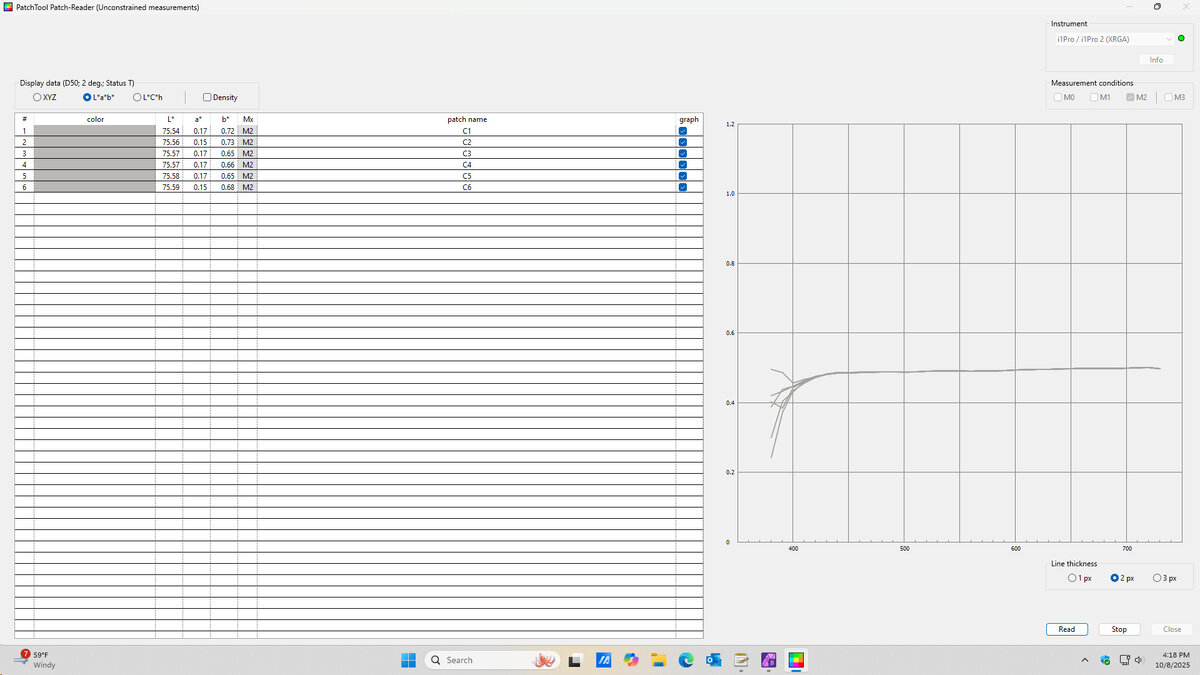The width and height of the screenshot is (1200, 675).
Task: Open the Copilot taskbar icon
Action: click(631, 660)
